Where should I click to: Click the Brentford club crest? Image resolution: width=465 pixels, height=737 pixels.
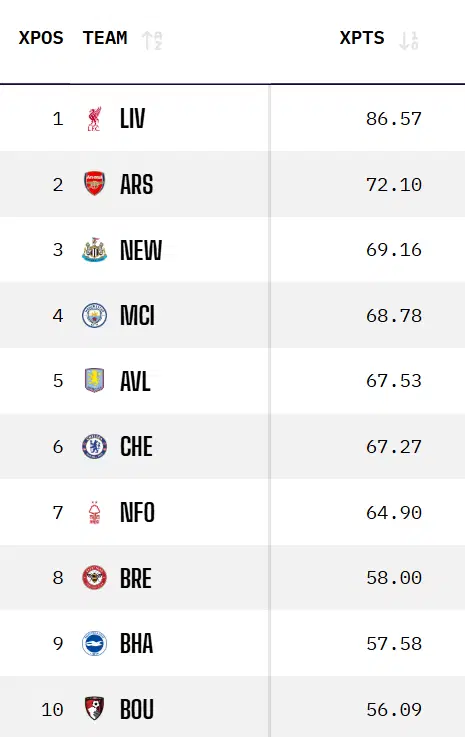[x=94, y=577]
